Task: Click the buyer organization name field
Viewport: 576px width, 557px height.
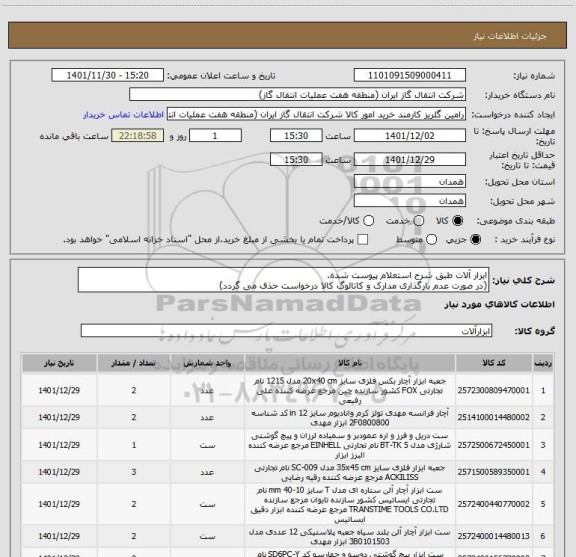Action: click(x=297, y=95)
